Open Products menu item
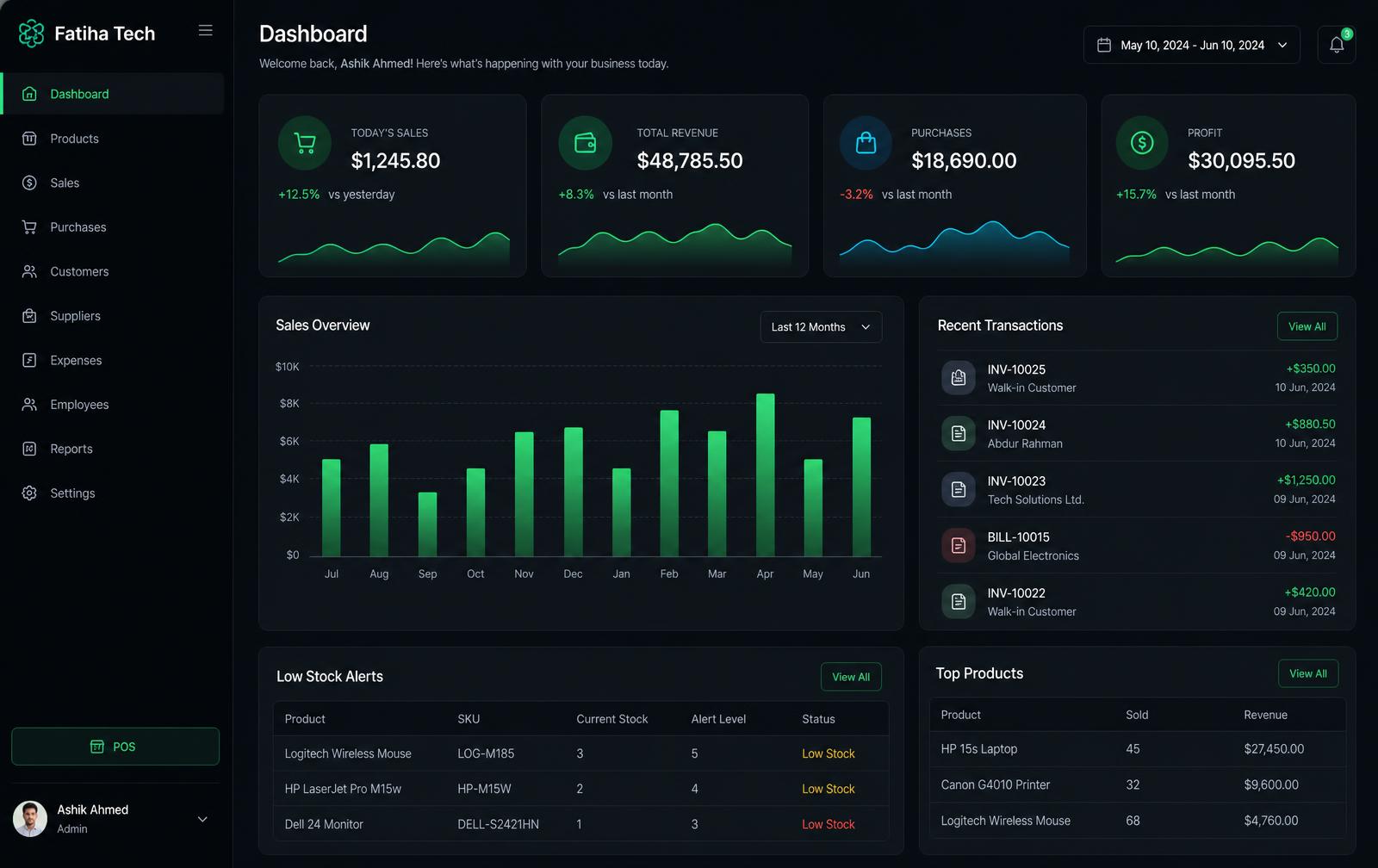Image resolution: width=1378 pixels, height=868 pixels. (x=113, y=139)
